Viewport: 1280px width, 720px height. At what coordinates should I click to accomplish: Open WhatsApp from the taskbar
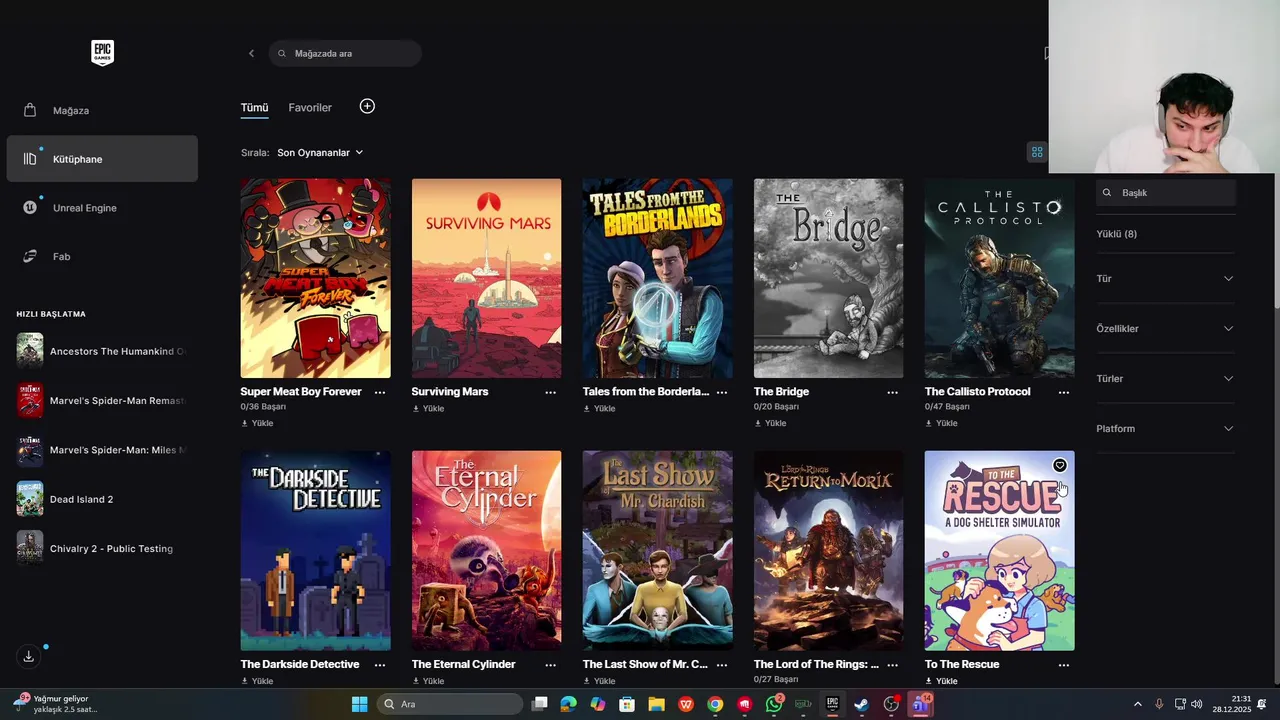pyautogui.click(x=774, y=704)
